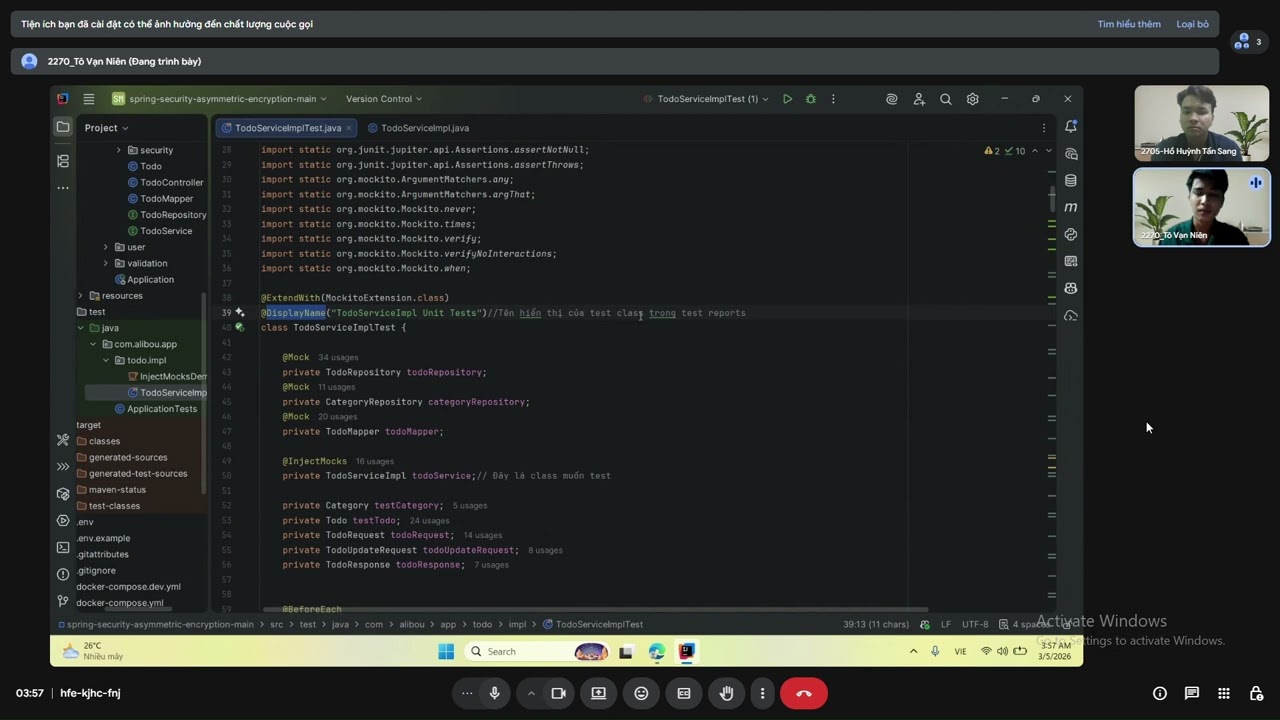The height and width of the screenshot is (720, 1280).
Task: Open AI Chat tool window icon
Action: point(1071,154)
